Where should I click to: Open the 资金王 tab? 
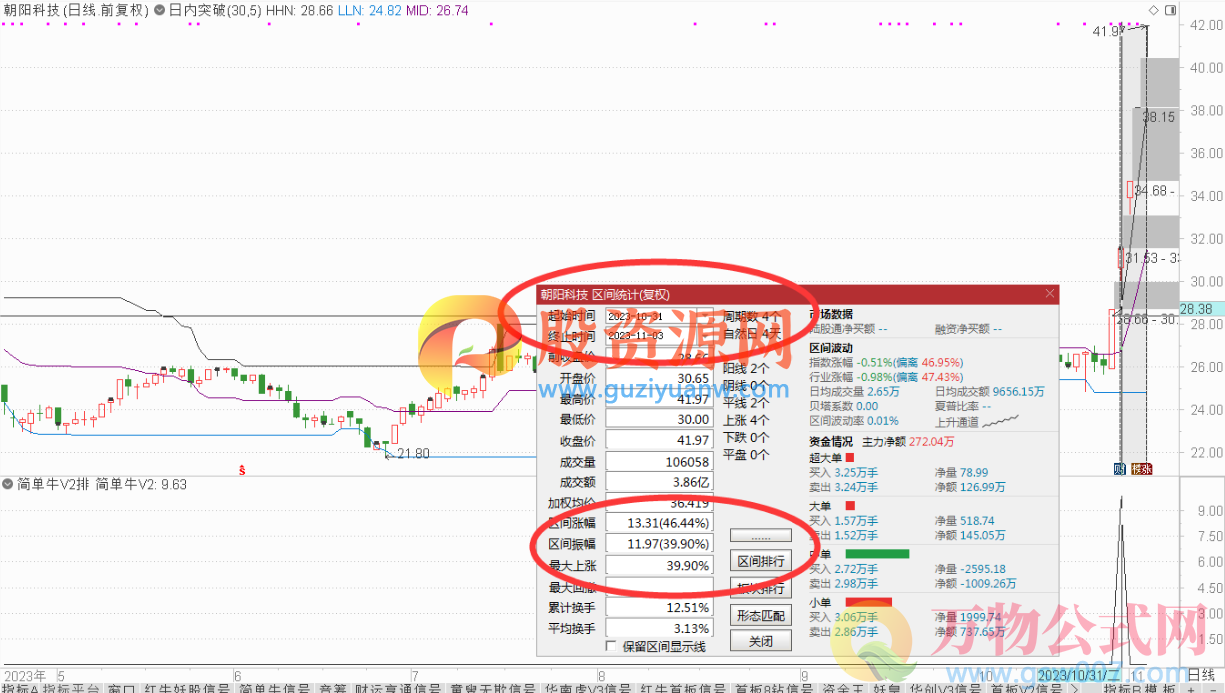(x=845, y=687)
